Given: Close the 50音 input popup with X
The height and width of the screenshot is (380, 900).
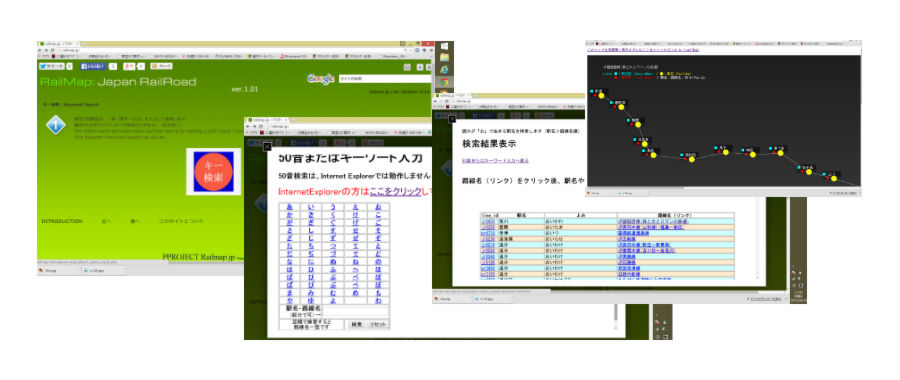Looking at the screenshot, I should pos(267,147).
